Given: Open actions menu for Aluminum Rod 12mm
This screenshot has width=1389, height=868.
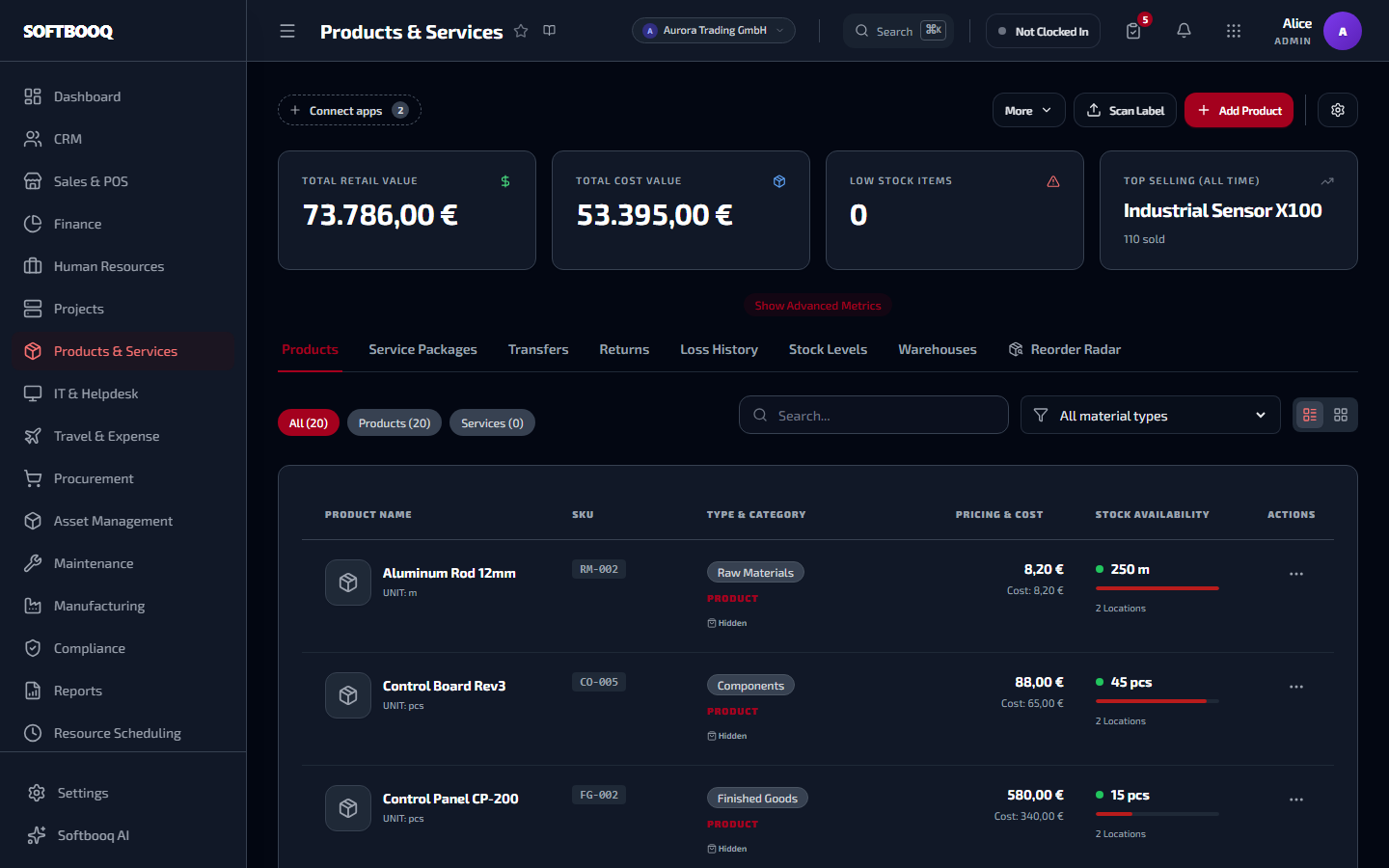Looking at the screenshot, I should tap(1296, 574).
